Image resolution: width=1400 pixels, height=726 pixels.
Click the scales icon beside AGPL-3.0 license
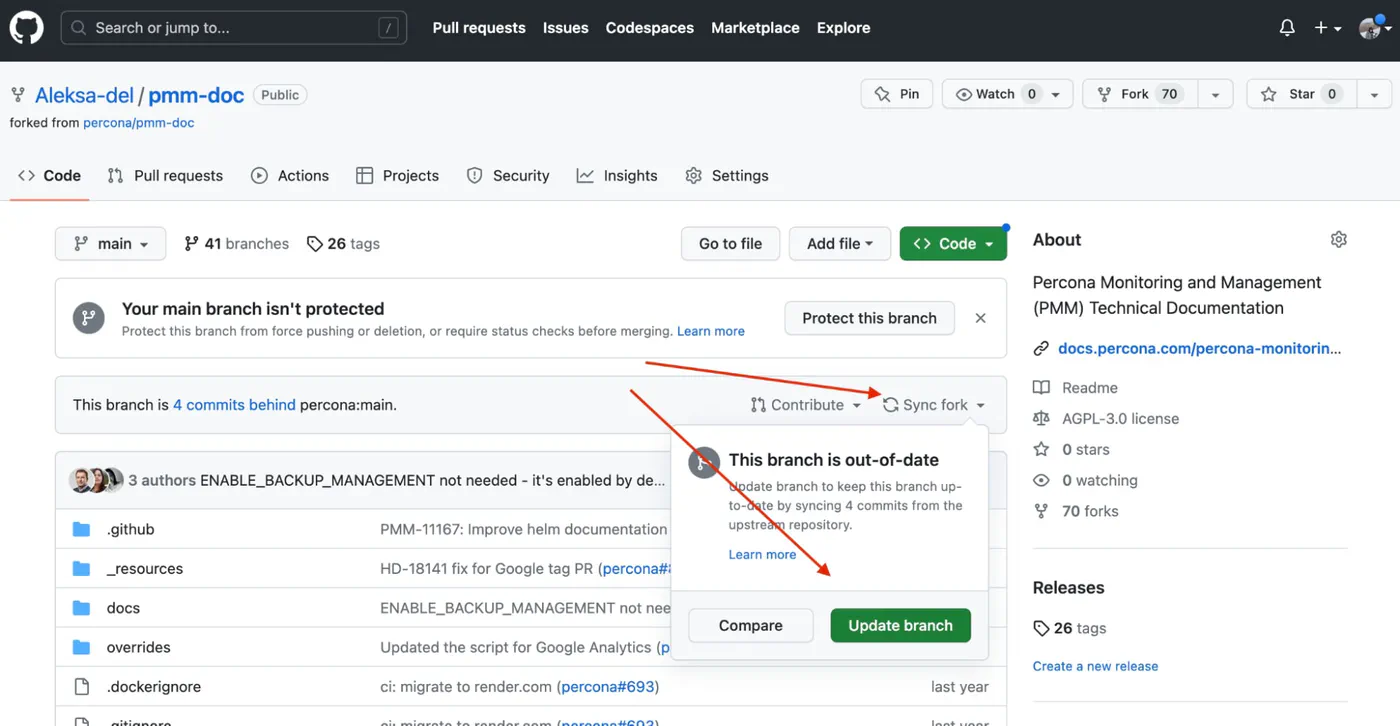(1041, 419)
